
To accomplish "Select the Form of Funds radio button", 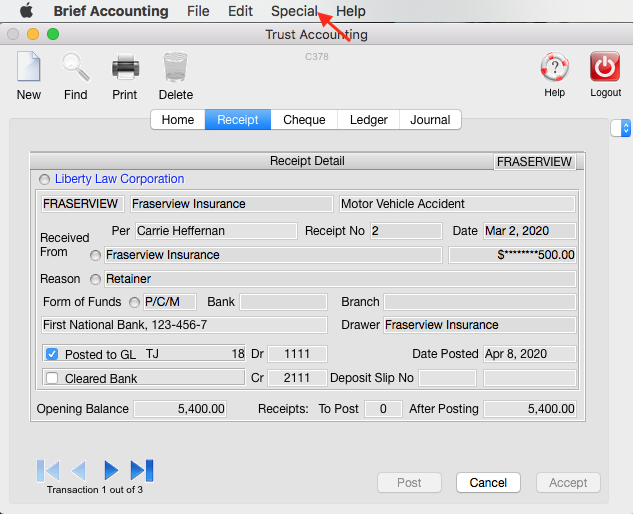I will (134, 302).
